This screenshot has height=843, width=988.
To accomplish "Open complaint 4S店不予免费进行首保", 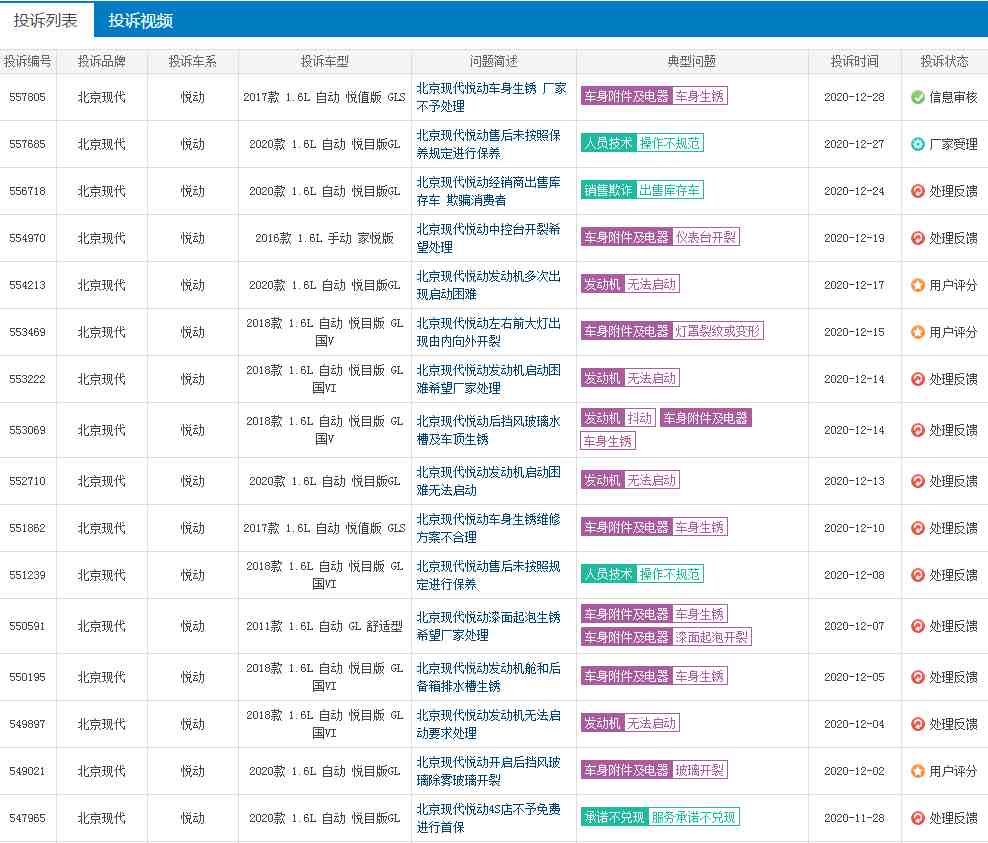I will pyautogui.click(x=488, y=818).
